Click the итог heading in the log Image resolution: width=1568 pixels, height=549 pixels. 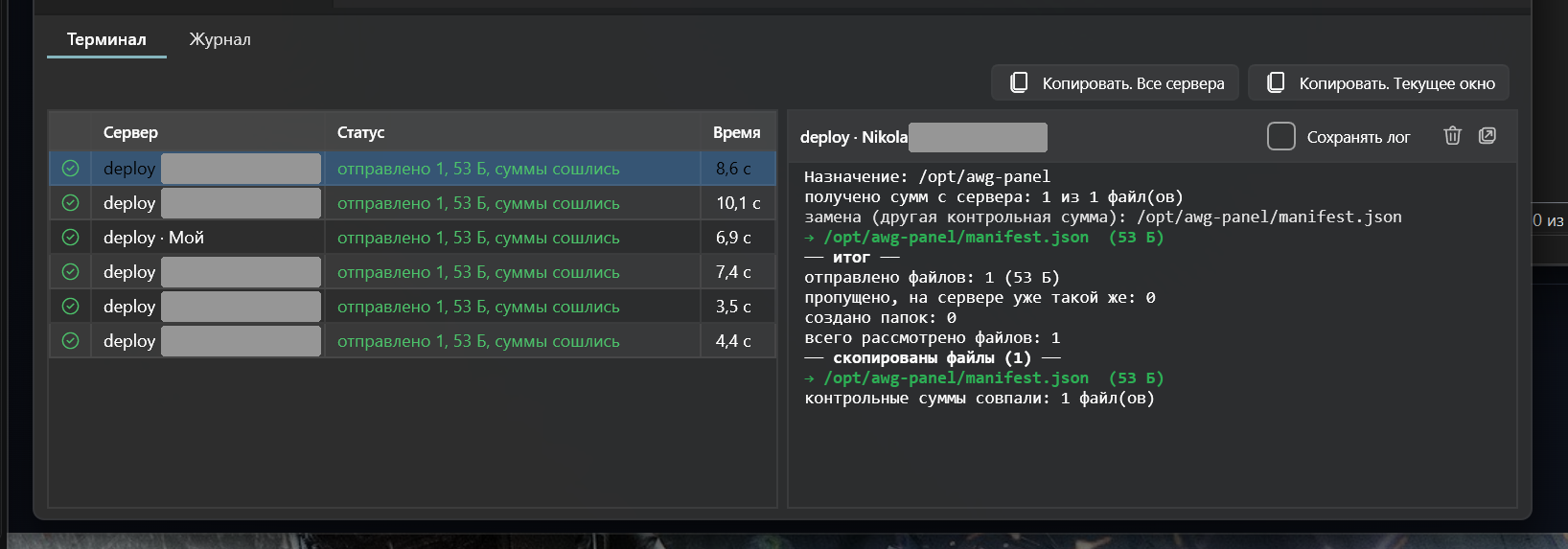(851, 257)
